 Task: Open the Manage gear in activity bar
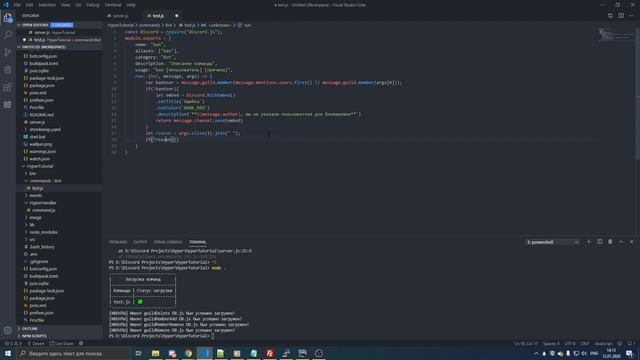click(x=8, y=330)
